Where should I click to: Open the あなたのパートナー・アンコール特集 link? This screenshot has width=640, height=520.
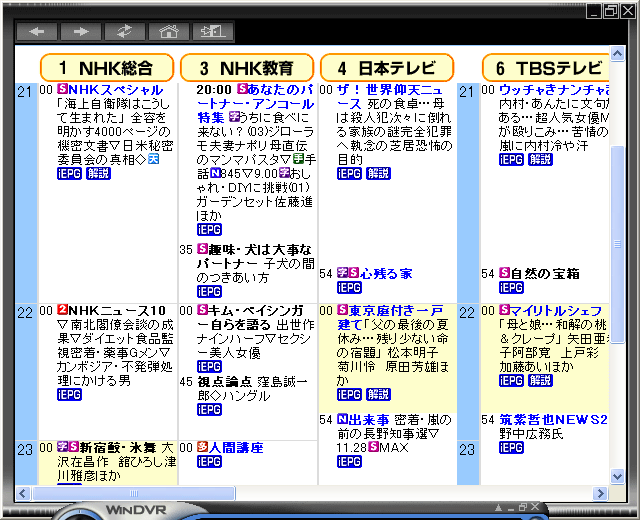(x=255, y=104)
